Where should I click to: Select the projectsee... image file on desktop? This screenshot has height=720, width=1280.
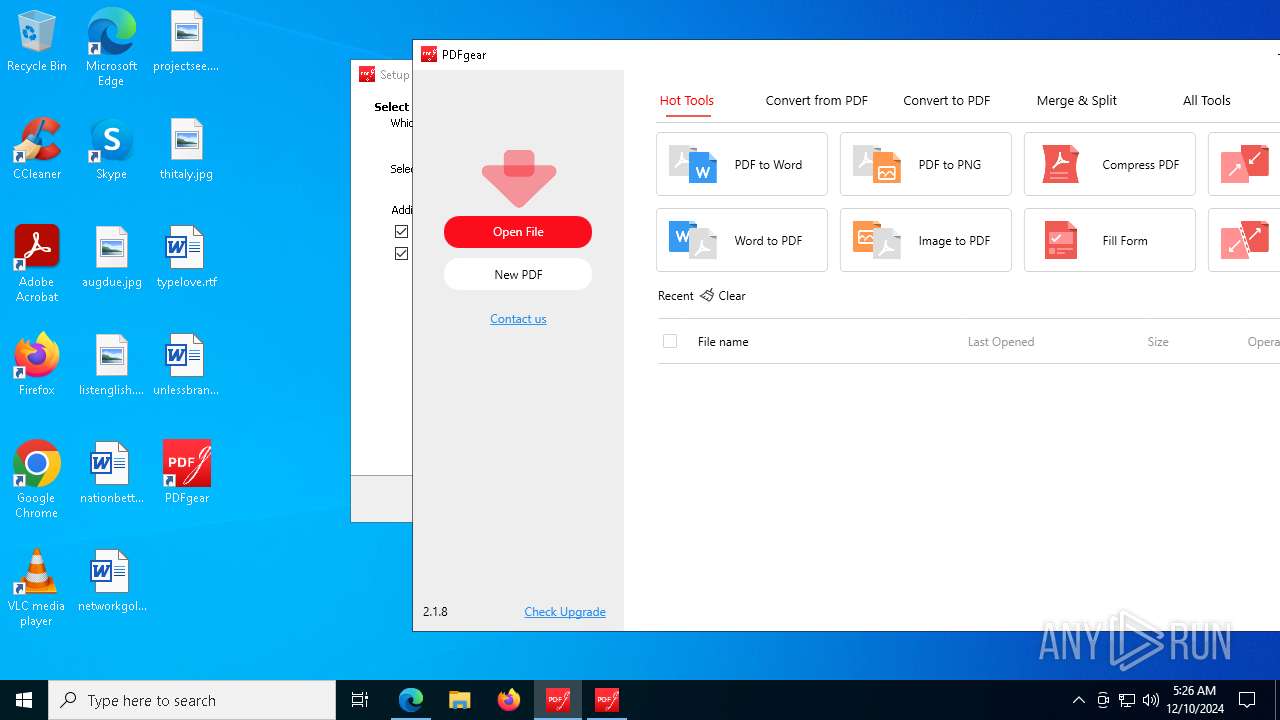coord(187,42)
